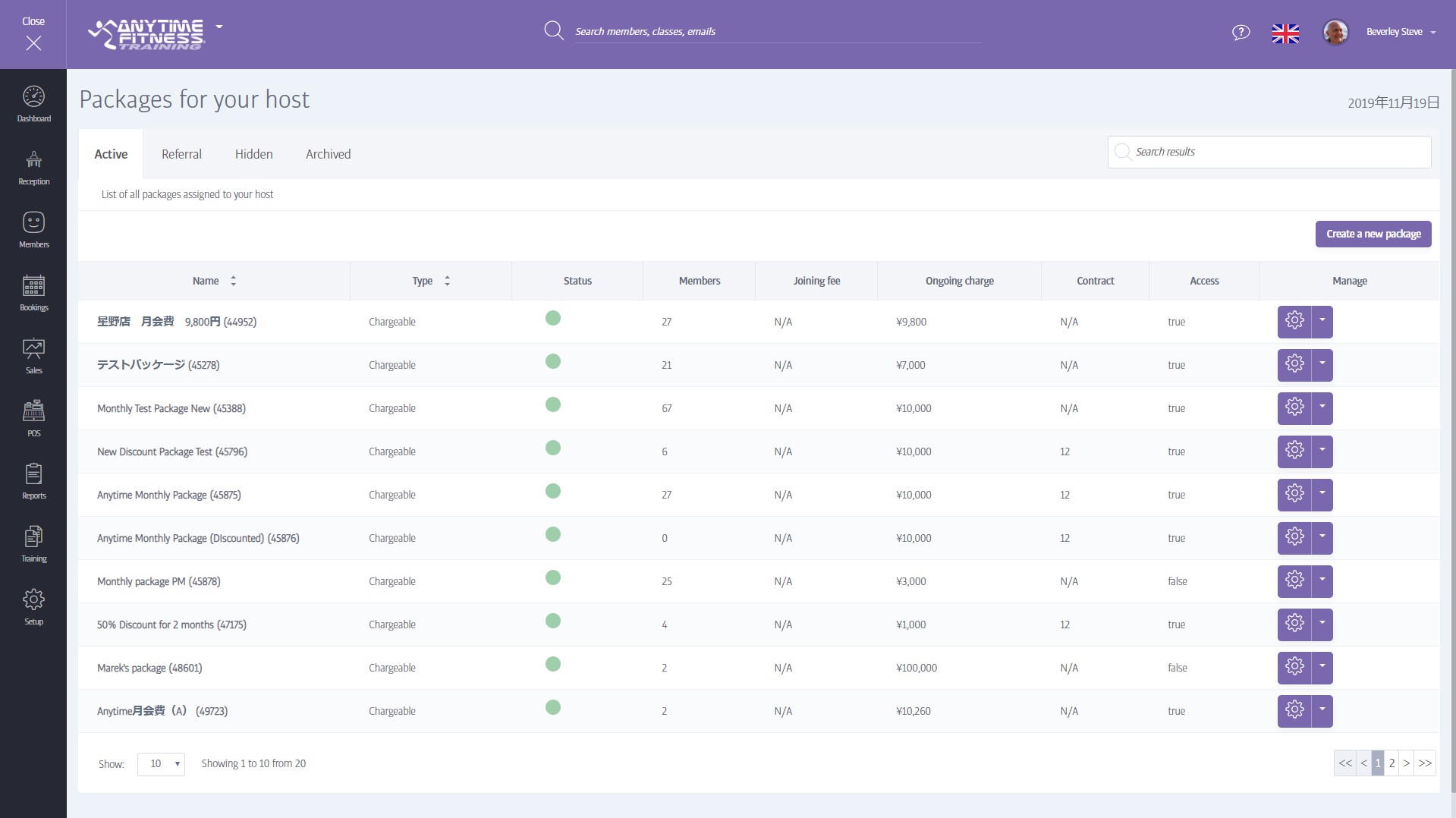Go to page 2 of results
Image resolution: width=1456 pixels, height=818 pixels.
(1392, 763)
